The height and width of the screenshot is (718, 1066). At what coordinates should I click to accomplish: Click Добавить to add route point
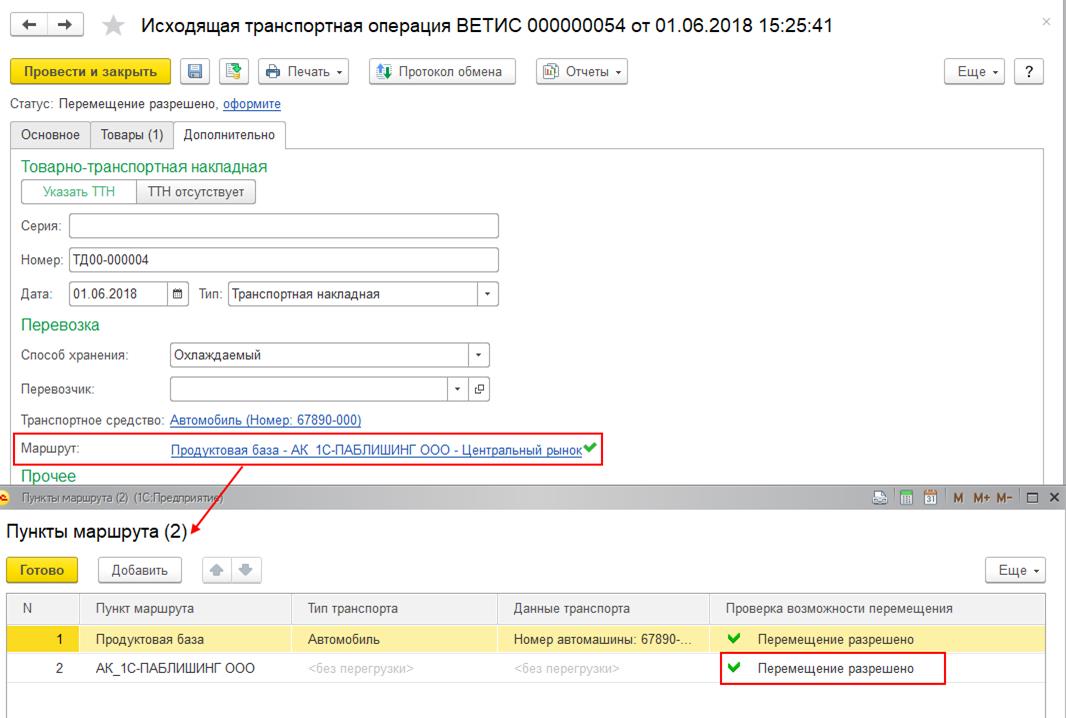(x=139, y=570)
